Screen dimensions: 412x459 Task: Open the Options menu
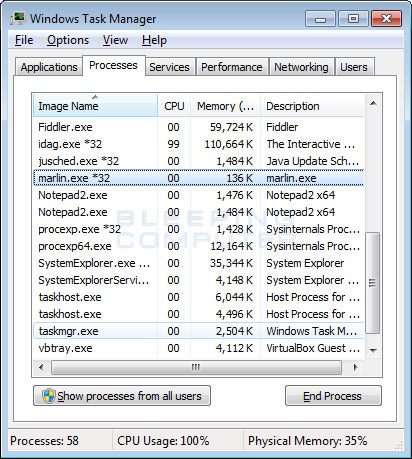point(68,40)
